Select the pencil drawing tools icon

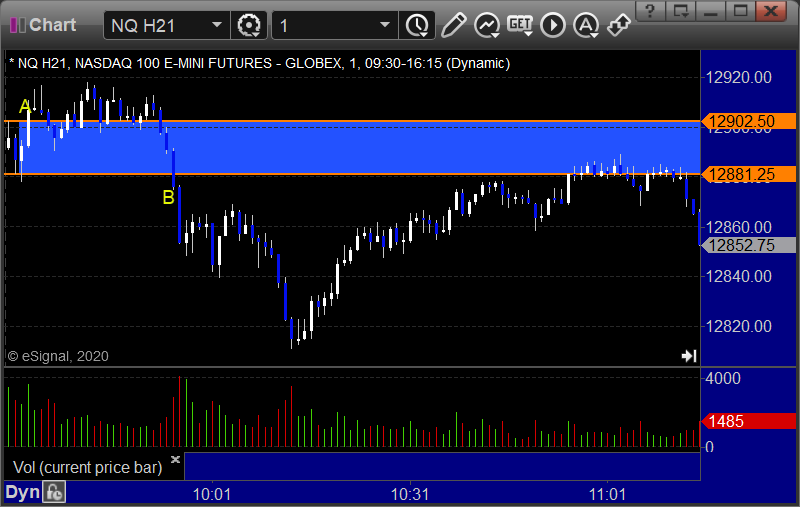[454, 25]
